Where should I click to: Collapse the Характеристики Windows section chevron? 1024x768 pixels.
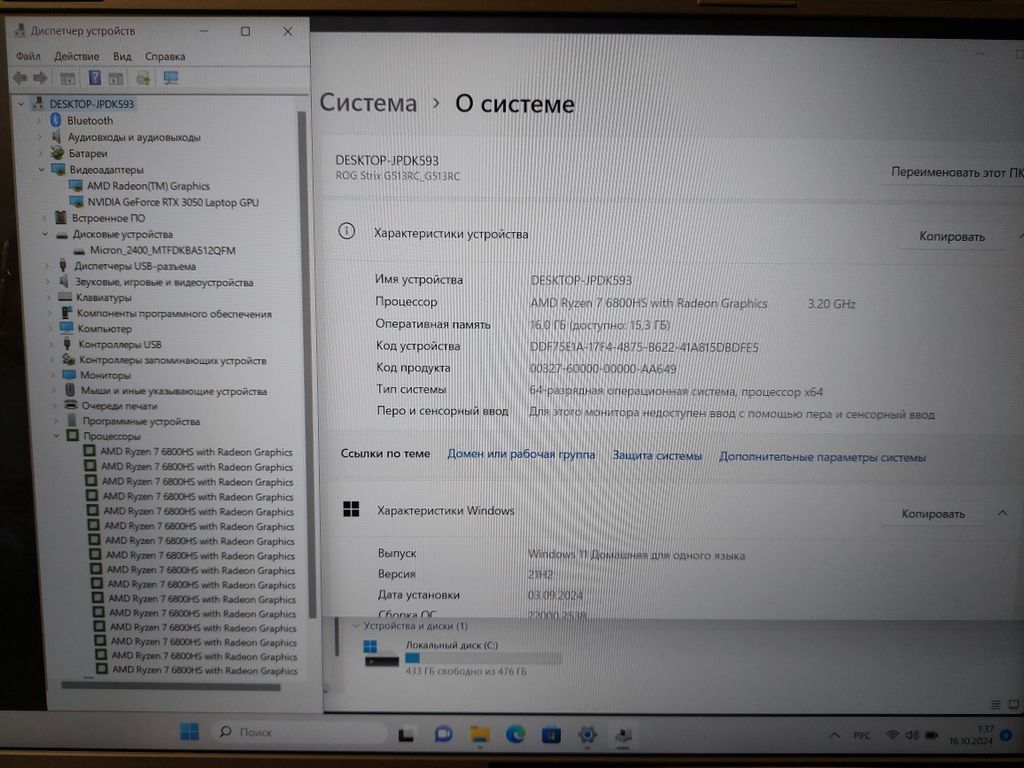1002,513
